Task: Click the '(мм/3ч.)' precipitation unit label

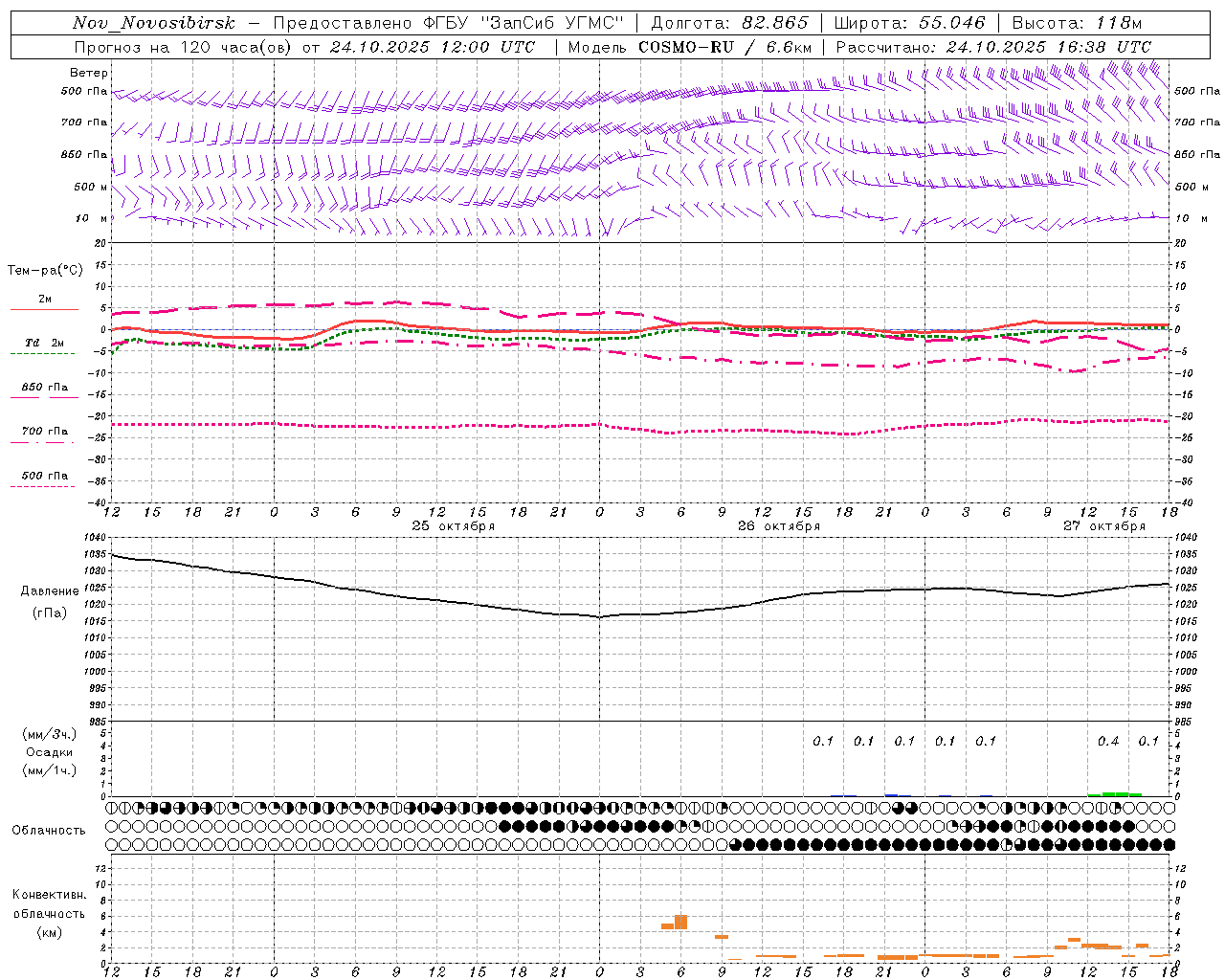Action: (x=50, y=735)
